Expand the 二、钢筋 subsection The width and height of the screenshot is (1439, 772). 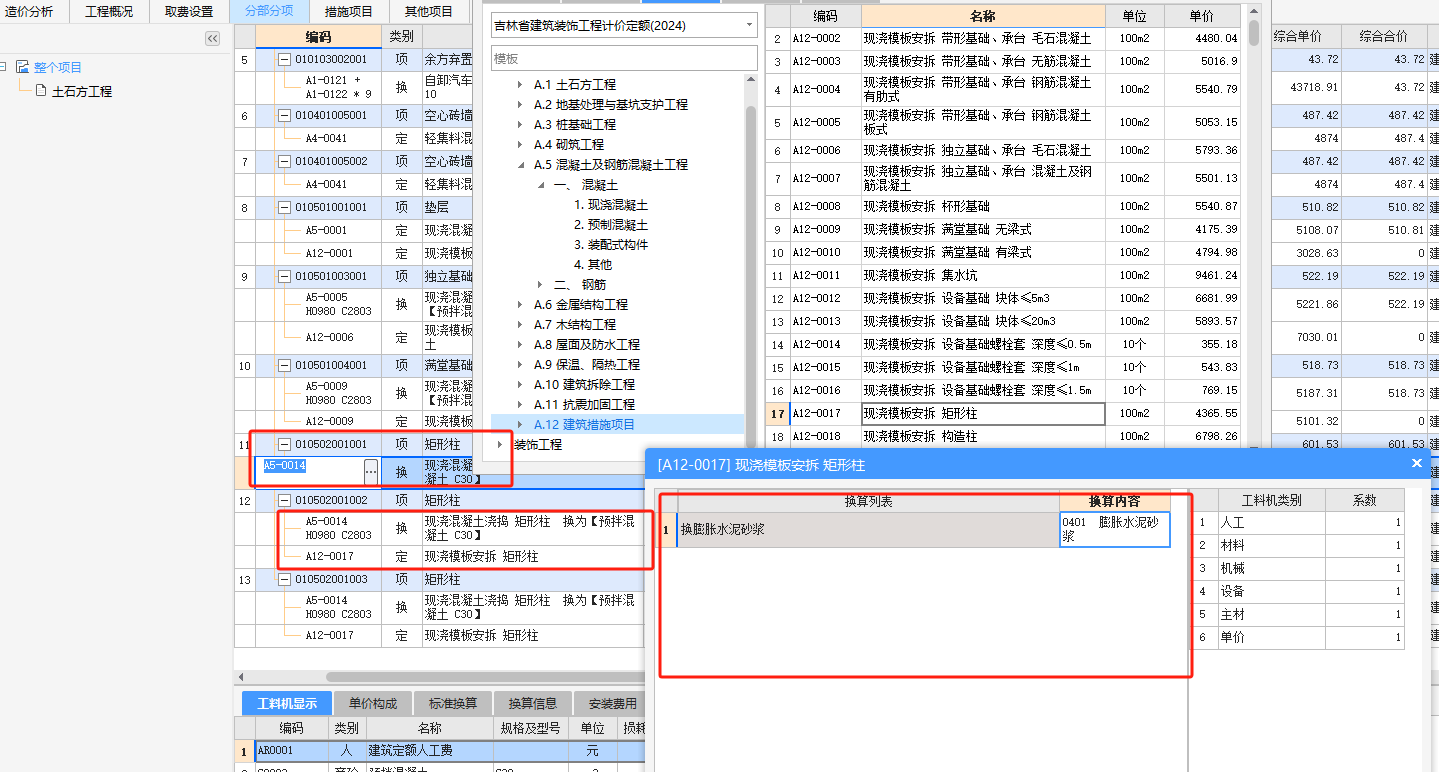coord(540,285)
